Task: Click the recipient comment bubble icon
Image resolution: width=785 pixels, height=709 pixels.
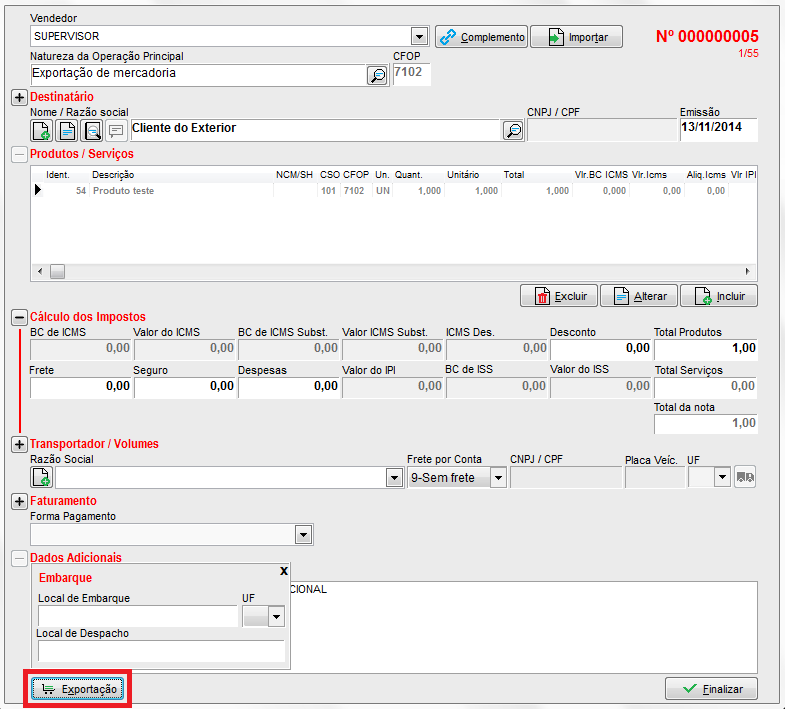Action: 116,130
